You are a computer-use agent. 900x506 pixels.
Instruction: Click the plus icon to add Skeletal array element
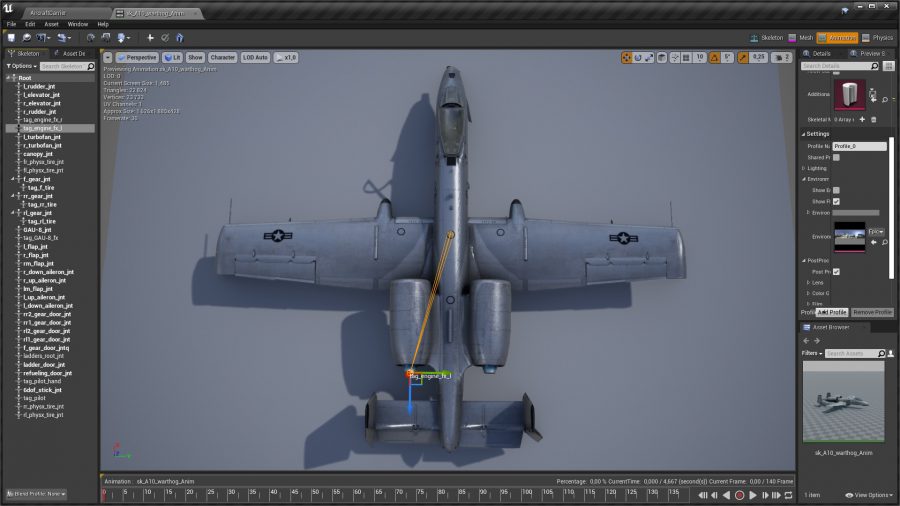(x=862, y=119)
